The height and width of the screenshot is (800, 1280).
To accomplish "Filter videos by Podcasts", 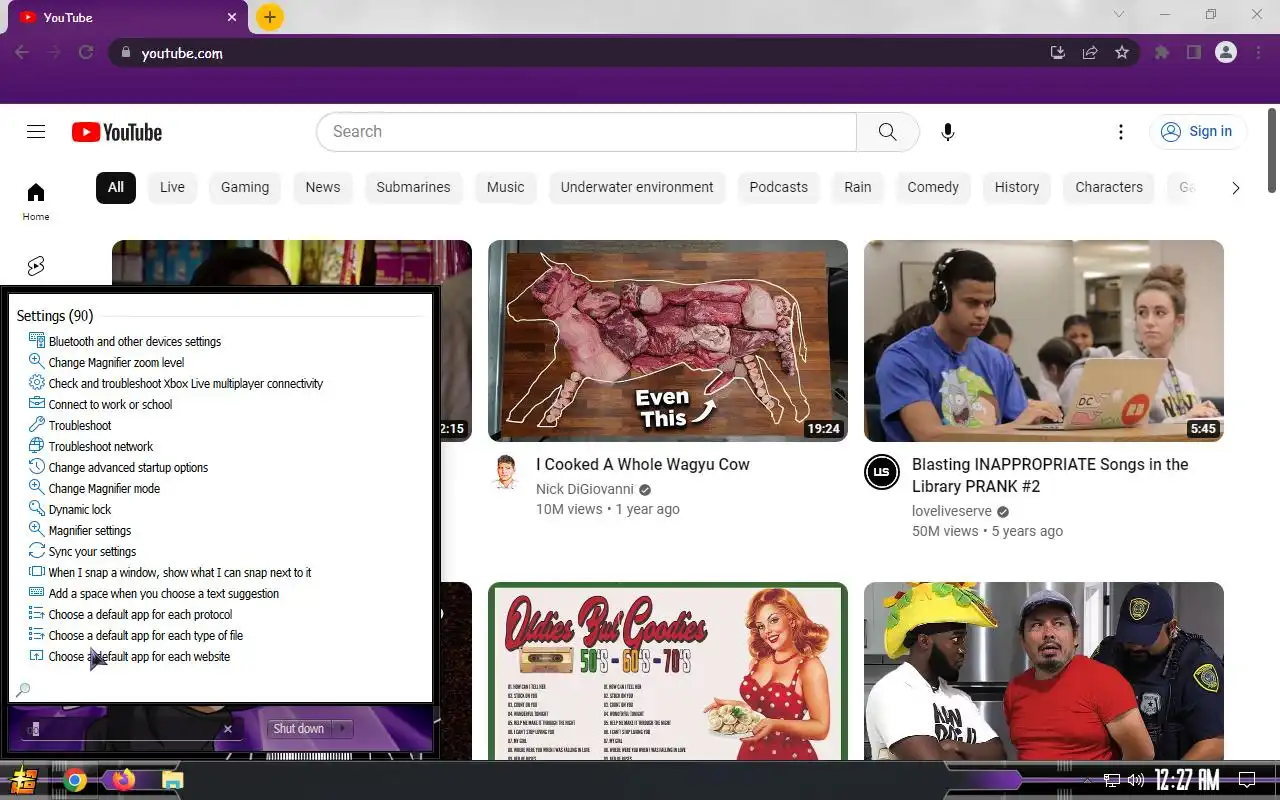I will [778, 187].
